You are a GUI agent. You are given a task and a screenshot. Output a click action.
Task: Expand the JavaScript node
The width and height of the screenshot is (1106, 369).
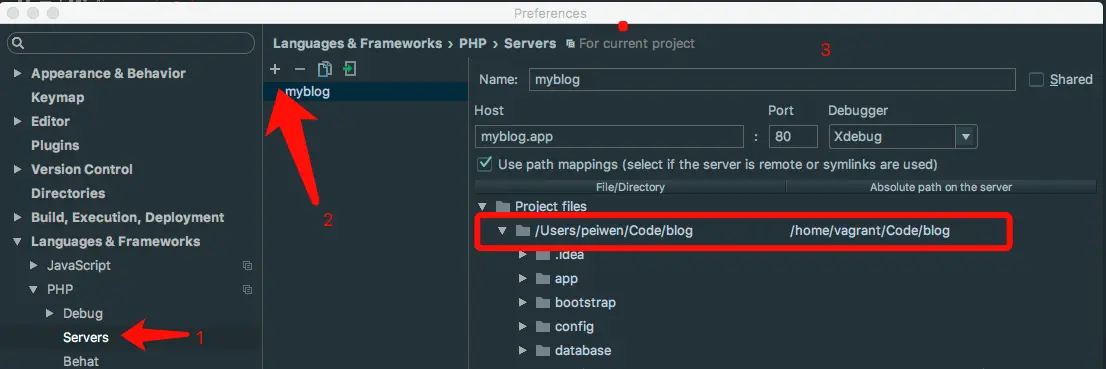point(33,266)
